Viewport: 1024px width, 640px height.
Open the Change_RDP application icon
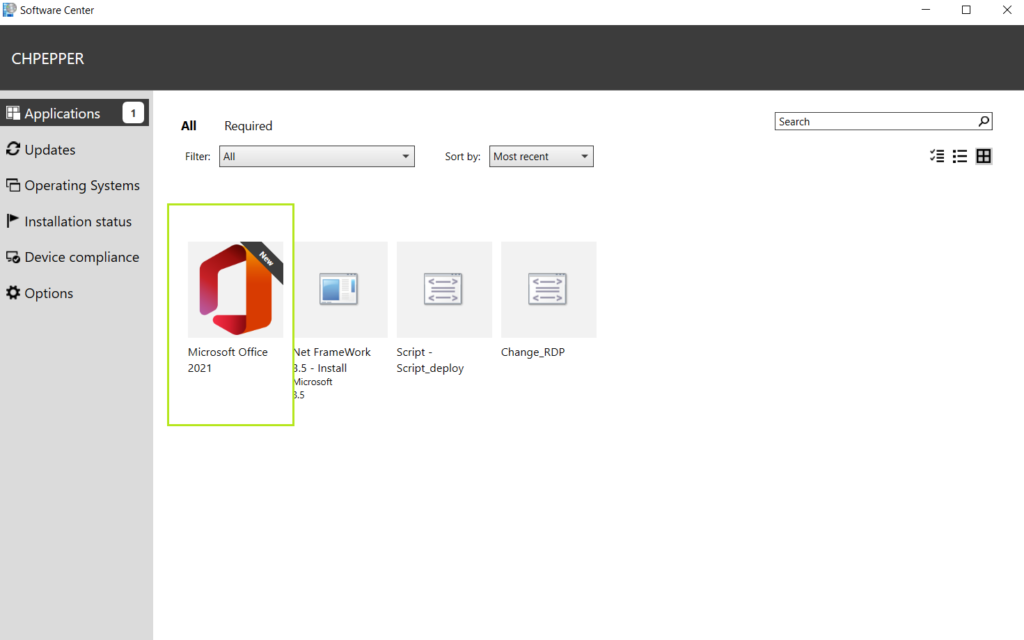549,289
